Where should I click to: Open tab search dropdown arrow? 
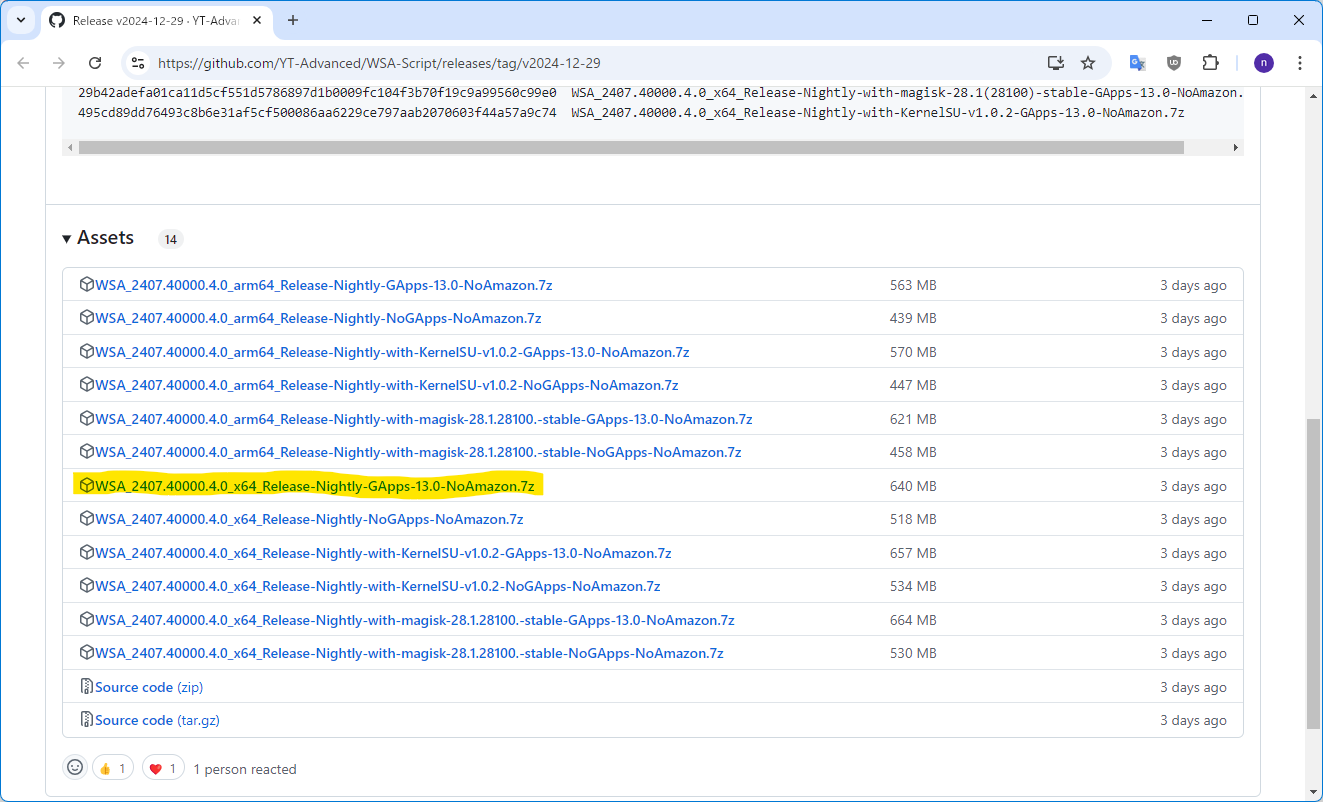click(x=20, y=20)
